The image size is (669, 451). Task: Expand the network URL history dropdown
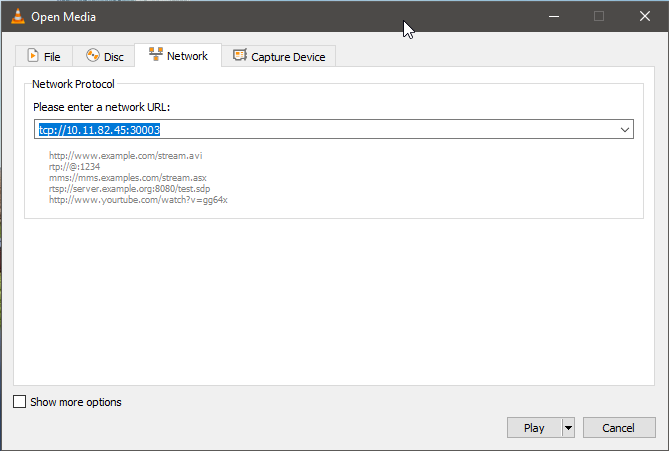[625, 130]
